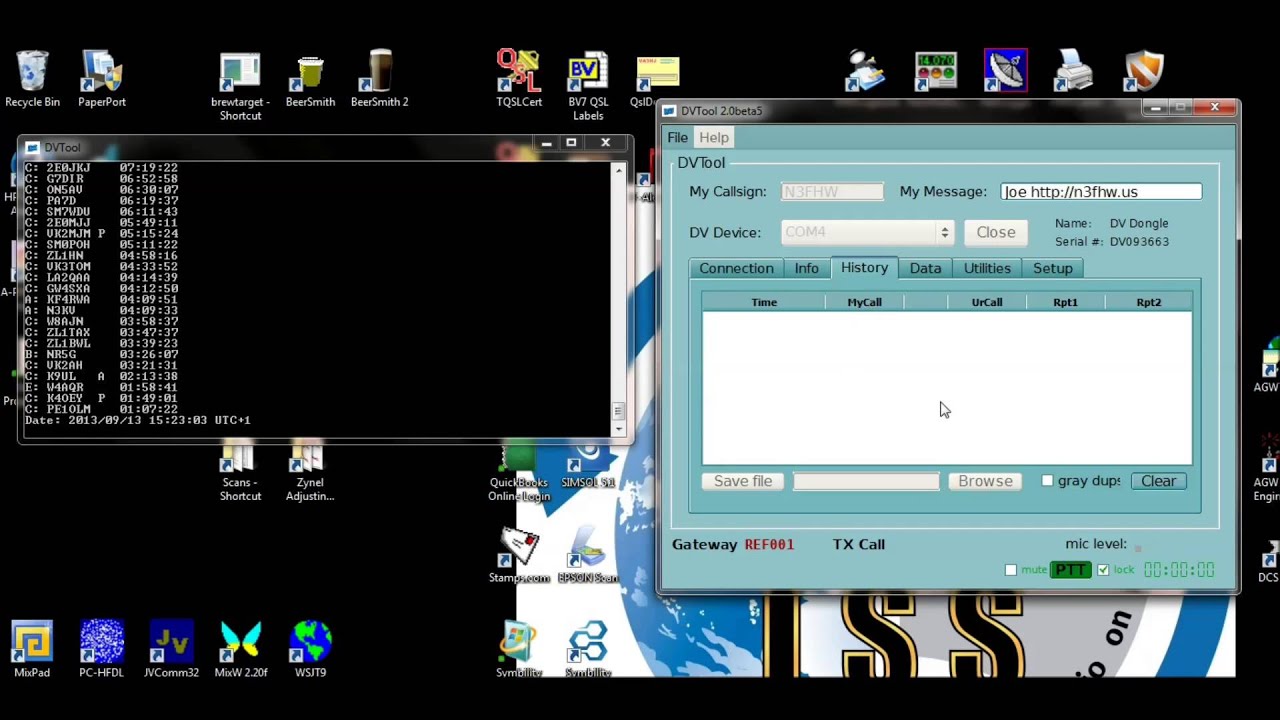This screenshot has height=720, width=1280.
Task: Minimize the DVTool console window
Action: [546, 143]
